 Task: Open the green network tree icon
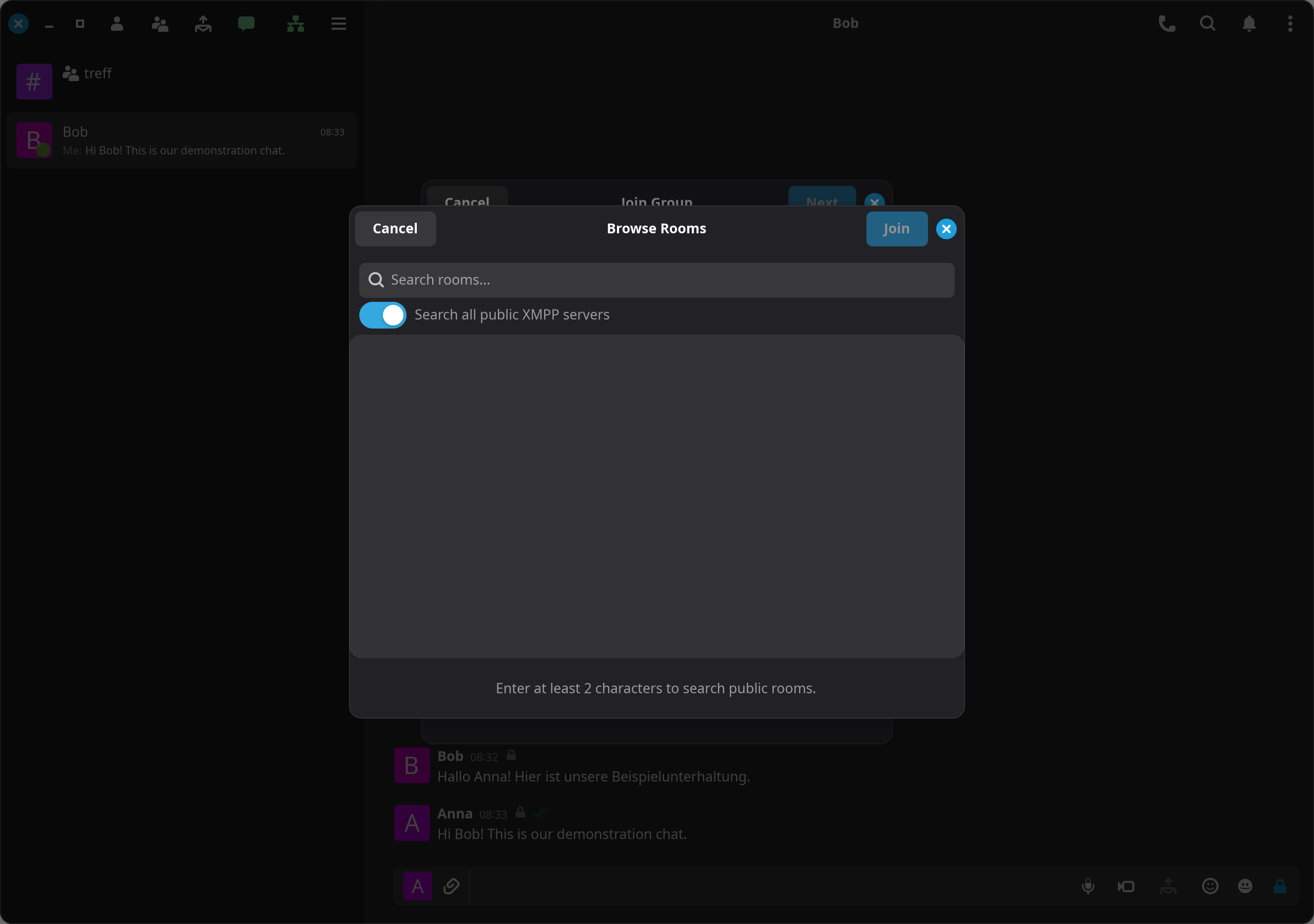pyautogui.click(x=295, y=24)
